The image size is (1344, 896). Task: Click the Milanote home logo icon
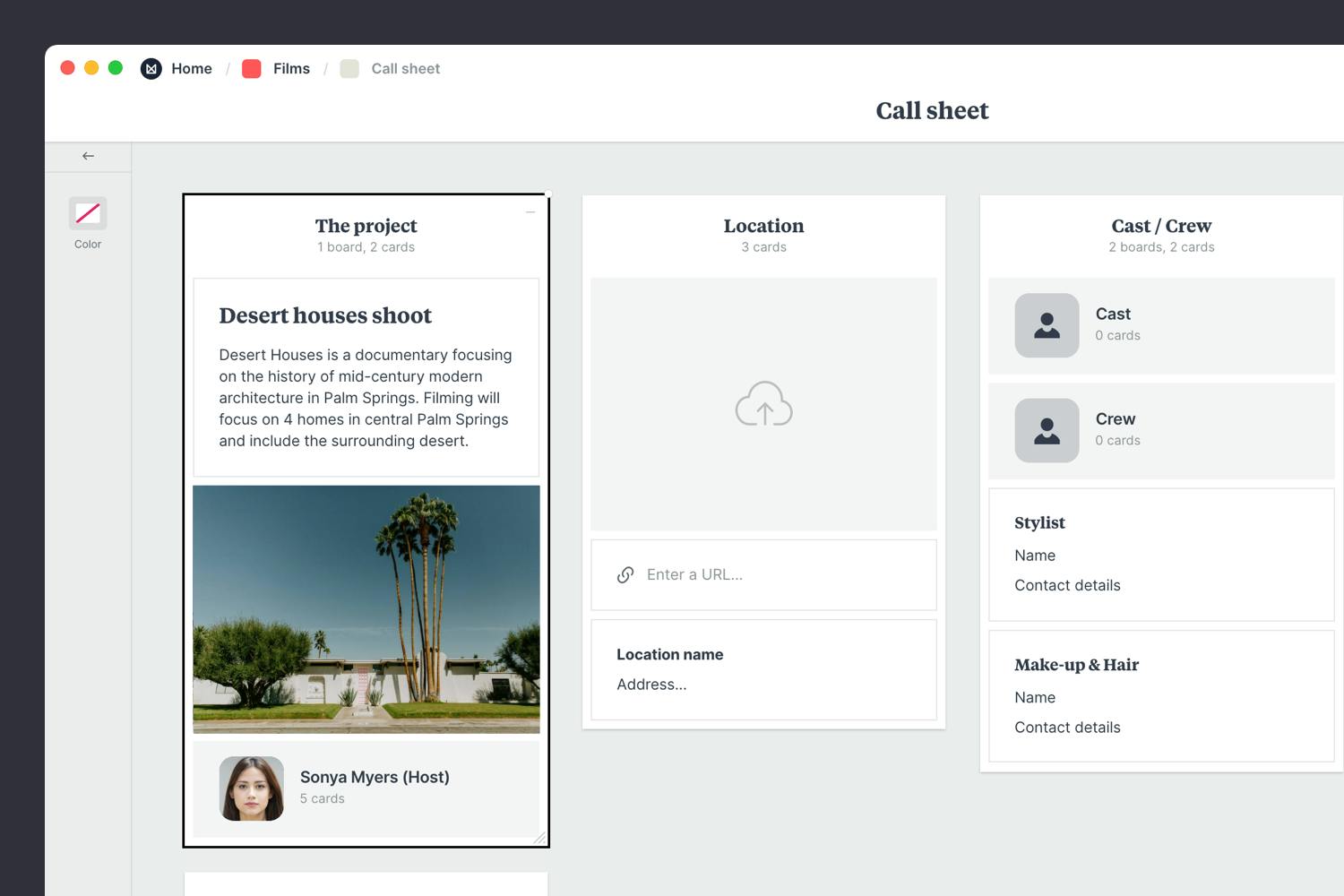(151, 69)
